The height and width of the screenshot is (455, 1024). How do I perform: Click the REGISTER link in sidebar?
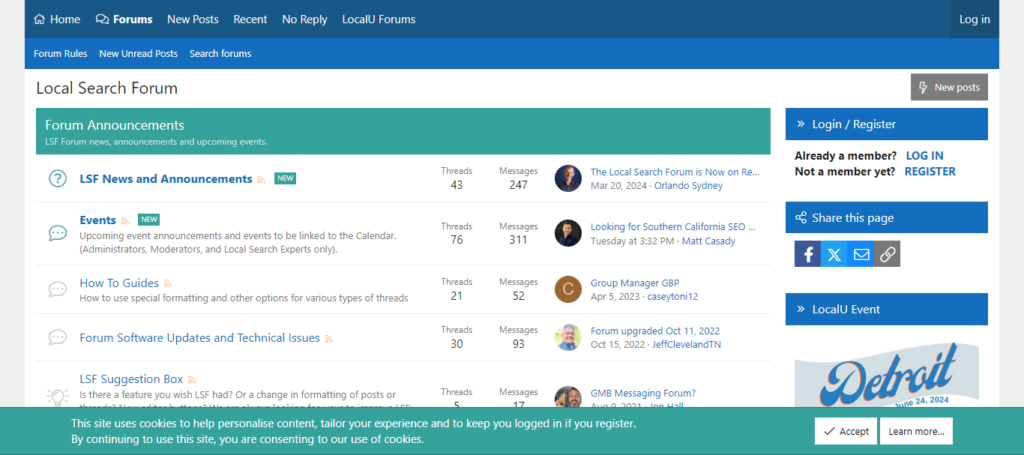tap(929, 171)
